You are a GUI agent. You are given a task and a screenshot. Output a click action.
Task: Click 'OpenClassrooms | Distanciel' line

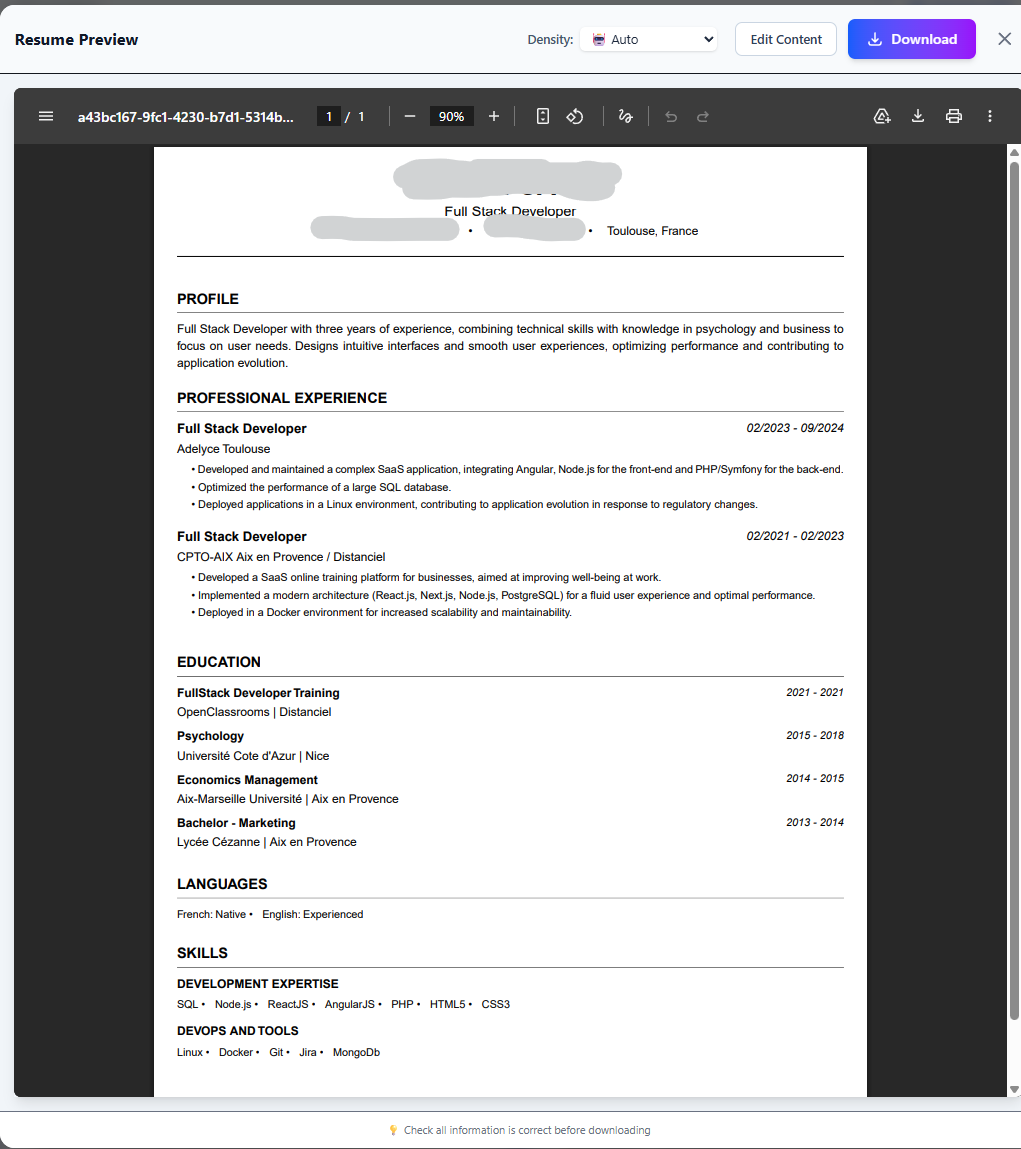(x=254, y=712)
